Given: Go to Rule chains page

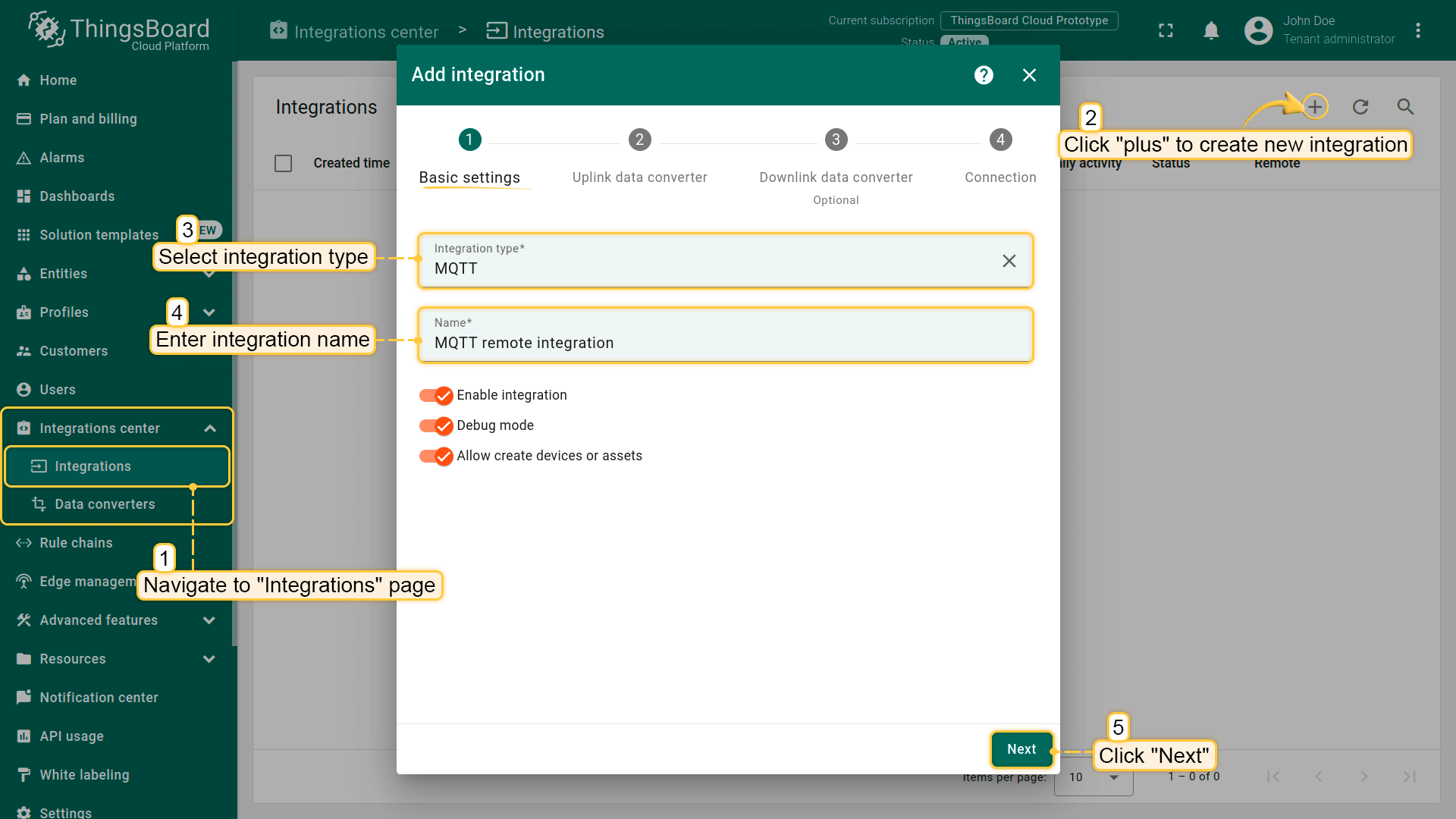Looking at the screenshot, I should (x=76, y=543).
